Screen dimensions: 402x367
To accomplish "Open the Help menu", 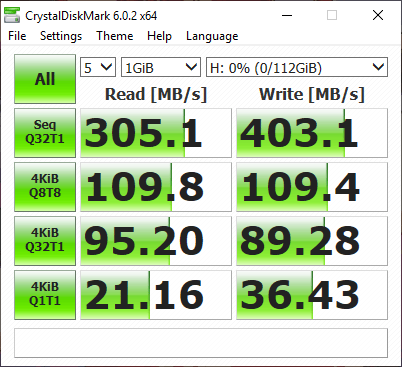I will tap(159, 36).
